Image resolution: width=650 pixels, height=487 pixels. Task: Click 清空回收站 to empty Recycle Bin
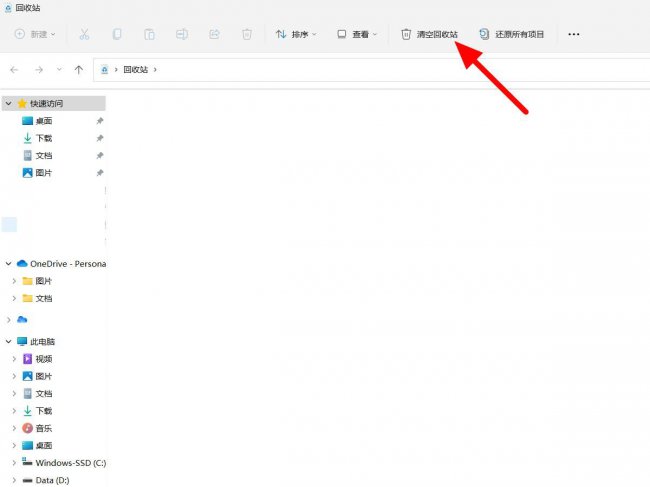pos(429,34)
